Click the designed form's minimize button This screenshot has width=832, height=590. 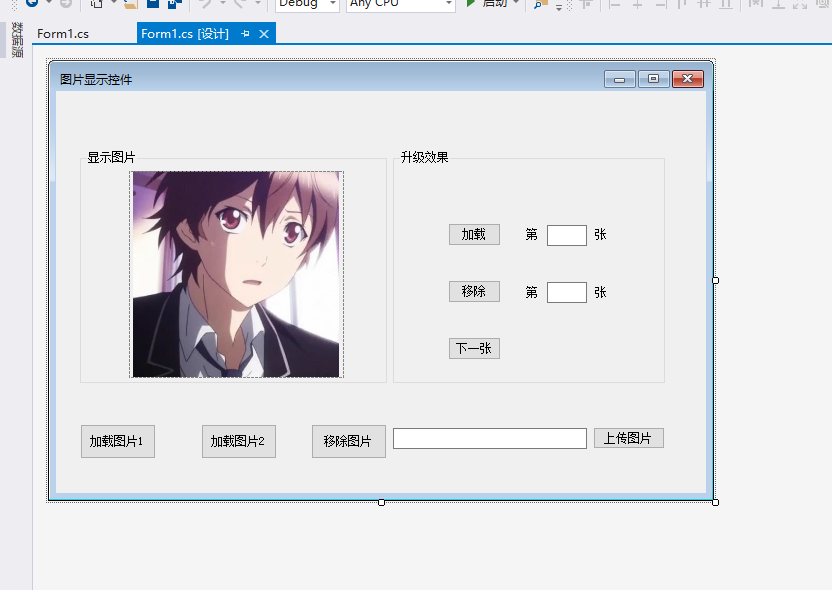619,79
